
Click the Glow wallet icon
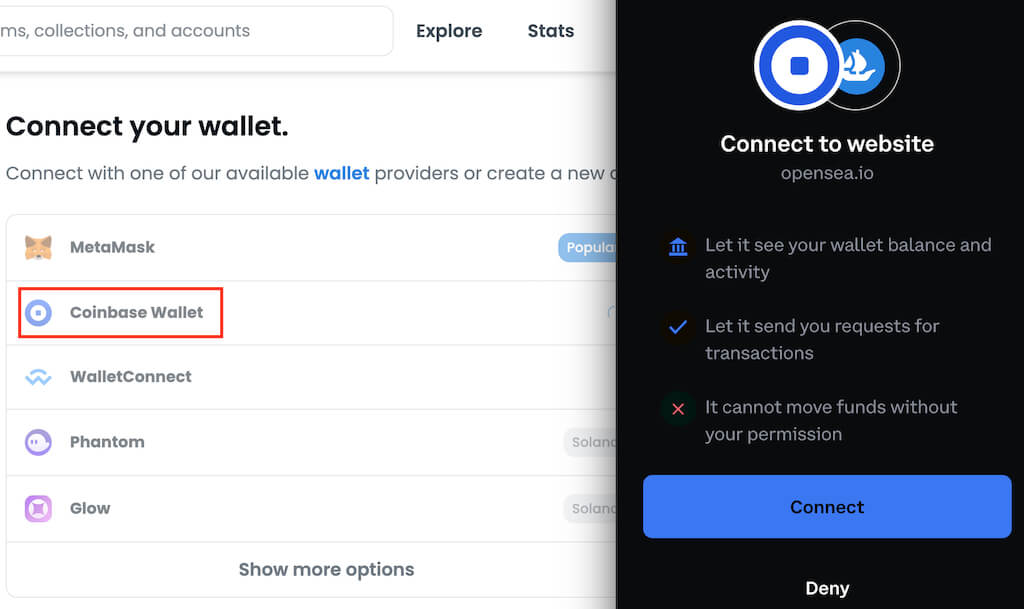coord(38,508)
